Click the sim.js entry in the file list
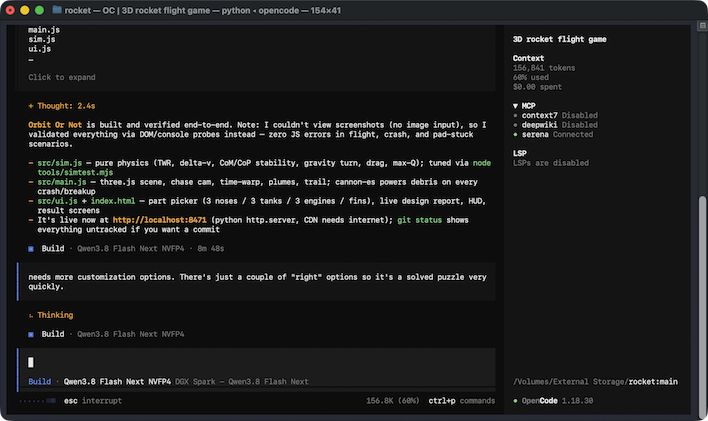Image resolution: width=708 pixels, height=421 pixels. tap(42, 39)
